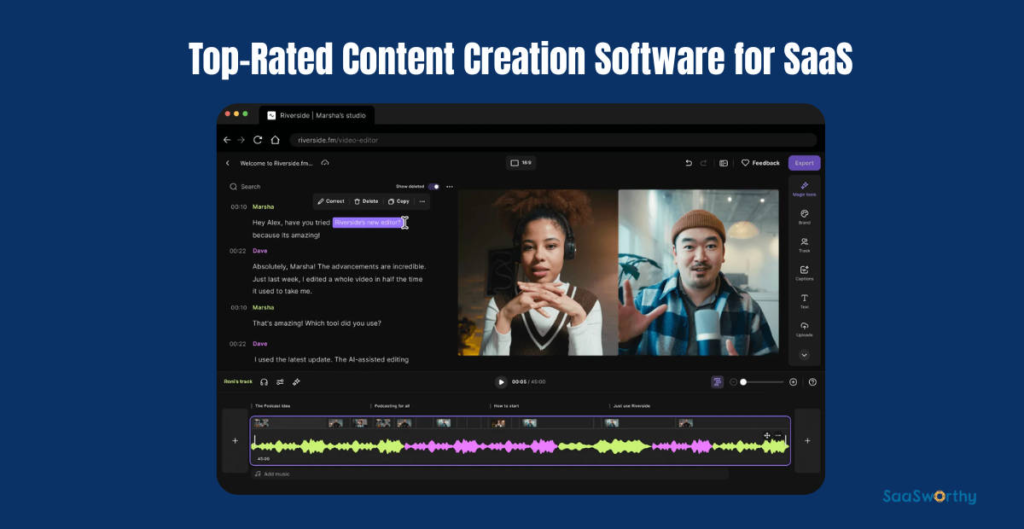
Task: Click the first Dave speaker label
Action: [x=260, y=250]
